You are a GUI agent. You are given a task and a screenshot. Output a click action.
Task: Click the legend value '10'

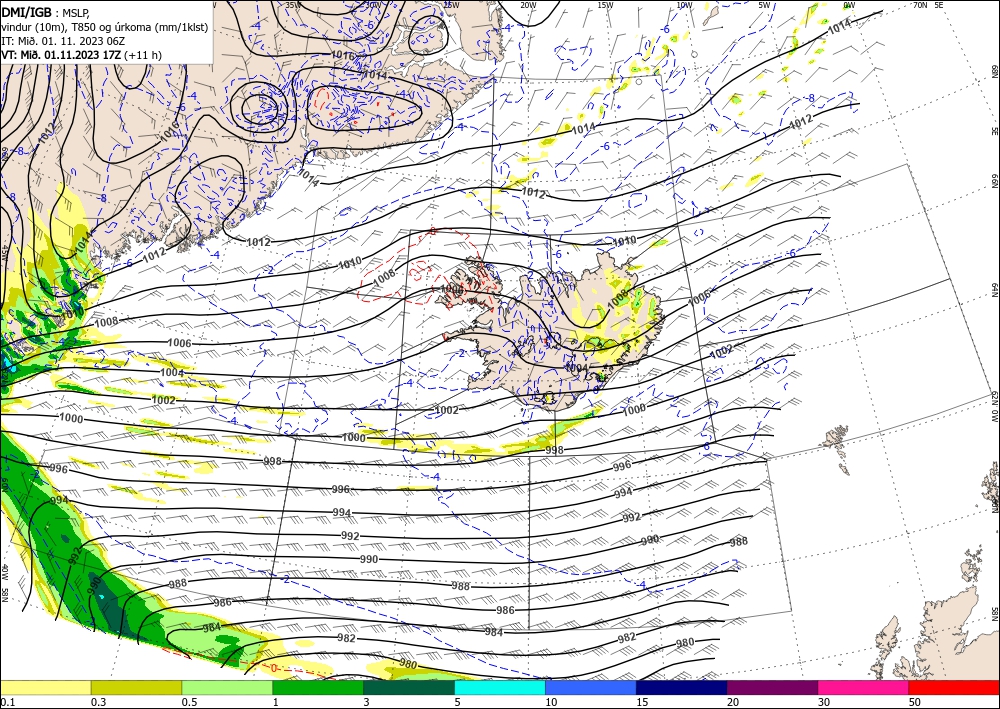pos(551,702)
